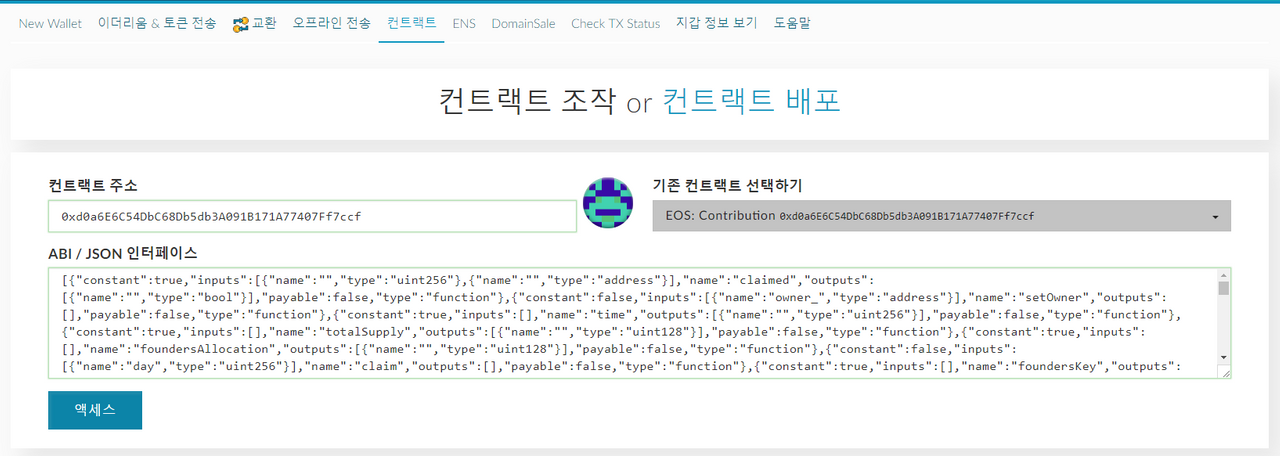1280x456 pixels.
Task: Click the ABI textarea scrollbar down arrow
Action: [x=1224, y=357]
